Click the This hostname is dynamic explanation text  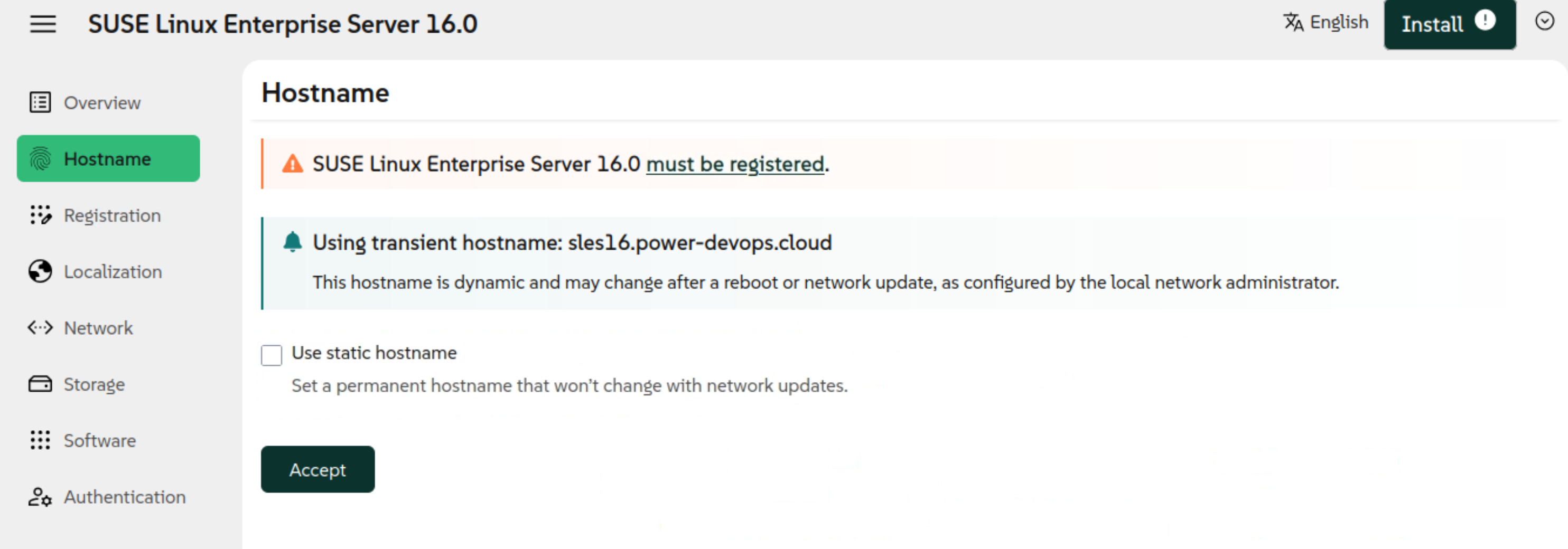tap(825, 283)
